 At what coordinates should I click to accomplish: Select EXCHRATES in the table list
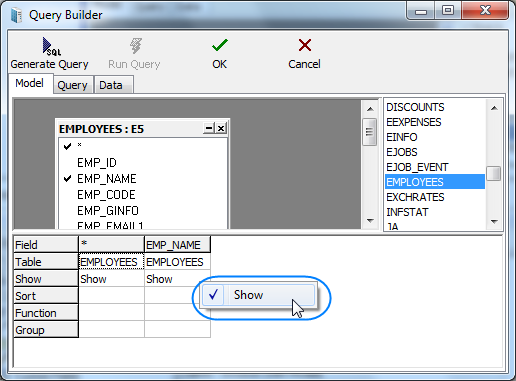(x=435, y=197)
